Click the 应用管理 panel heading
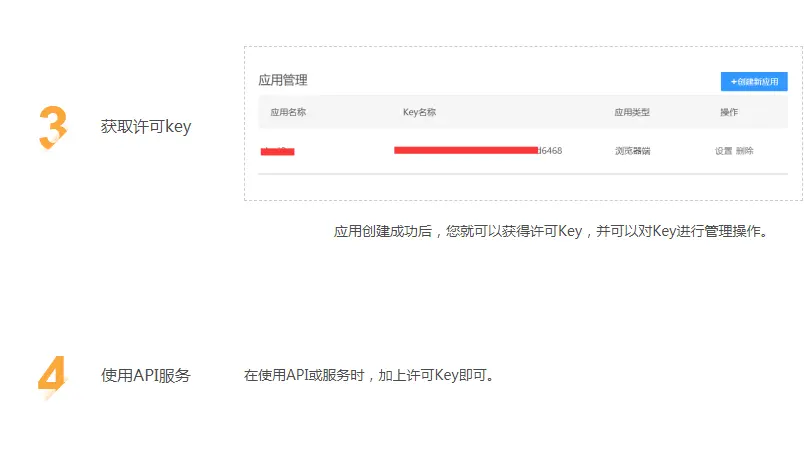The image size is (810, 450). (283, 80)
